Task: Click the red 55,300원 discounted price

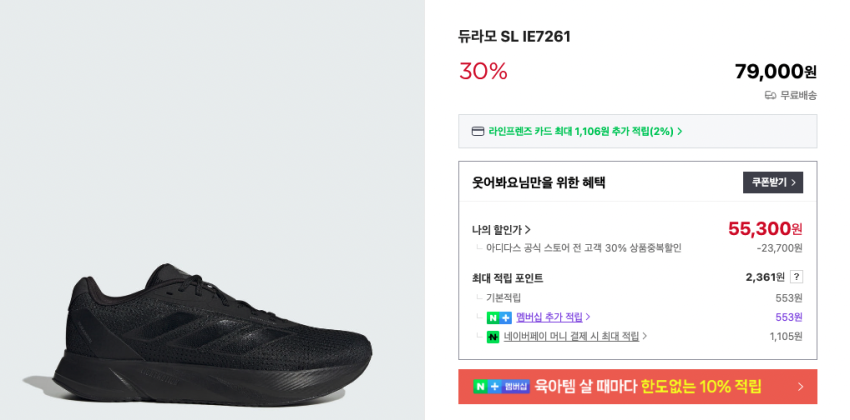Action: (x=764, y=229)
